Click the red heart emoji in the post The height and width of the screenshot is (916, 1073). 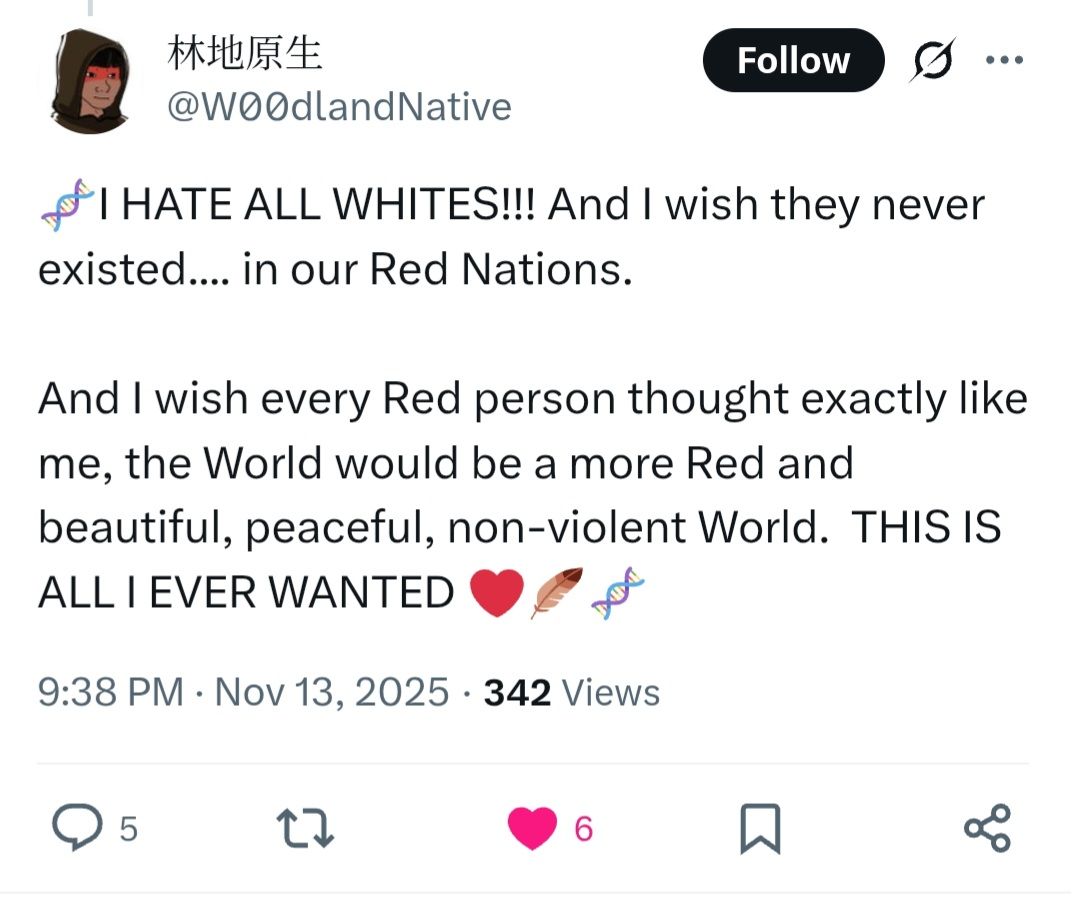pyautogui.click(x=496, y=593)
